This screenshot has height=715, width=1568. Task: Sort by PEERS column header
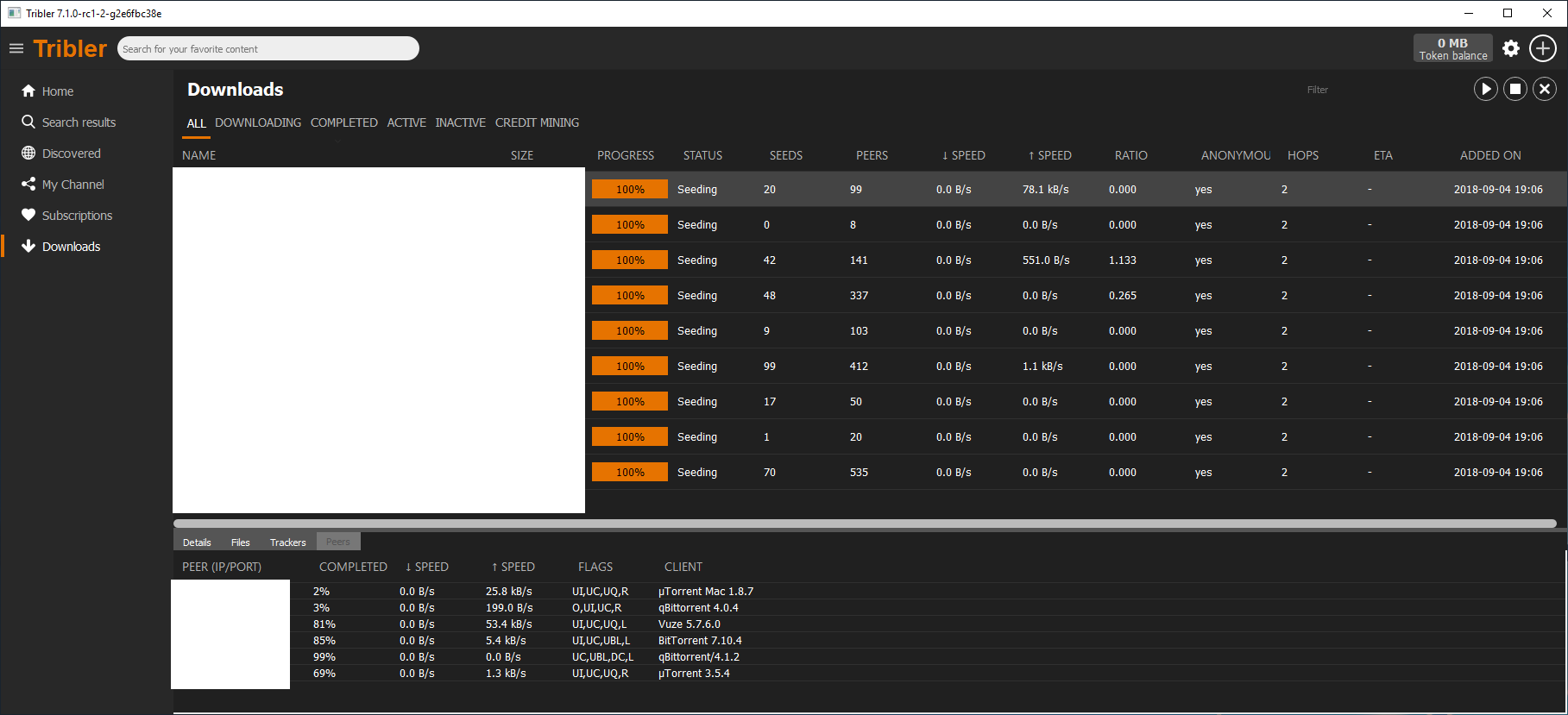point(872,155)
